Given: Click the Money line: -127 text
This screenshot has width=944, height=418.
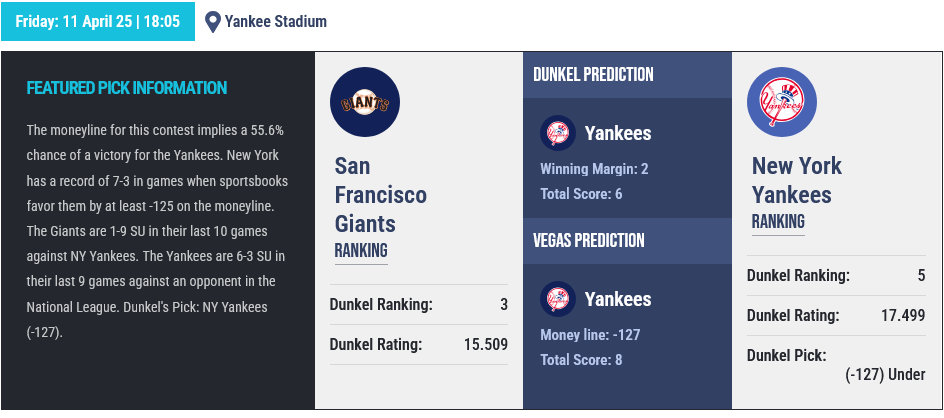Looking at the screenshot, I should tap(590, 335).
